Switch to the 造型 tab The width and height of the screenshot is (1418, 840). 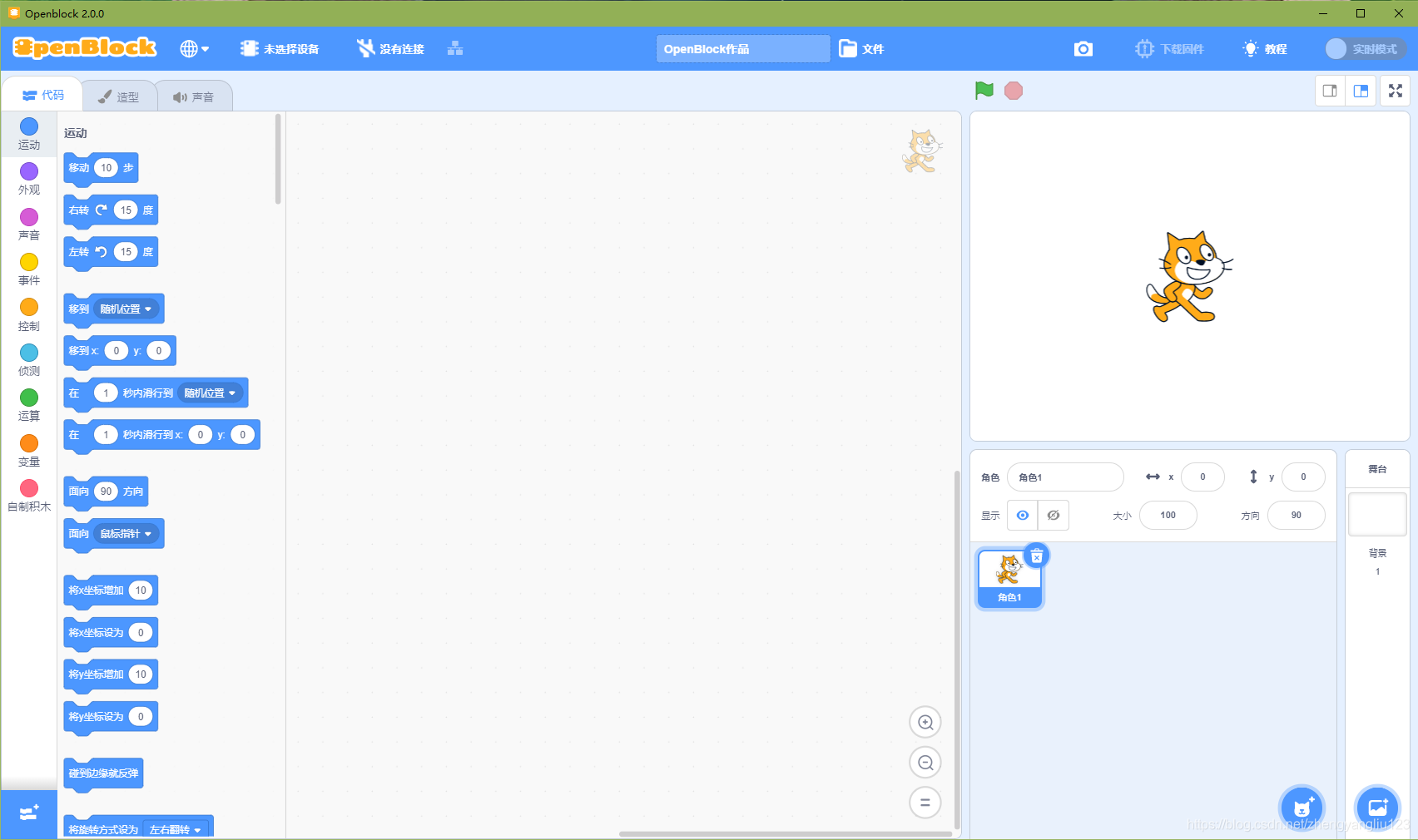click(x=119, y=97)
